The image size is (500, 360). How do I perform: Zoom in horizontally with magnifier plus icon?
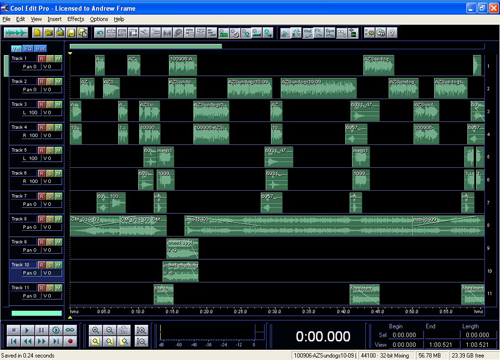(95, 330)
